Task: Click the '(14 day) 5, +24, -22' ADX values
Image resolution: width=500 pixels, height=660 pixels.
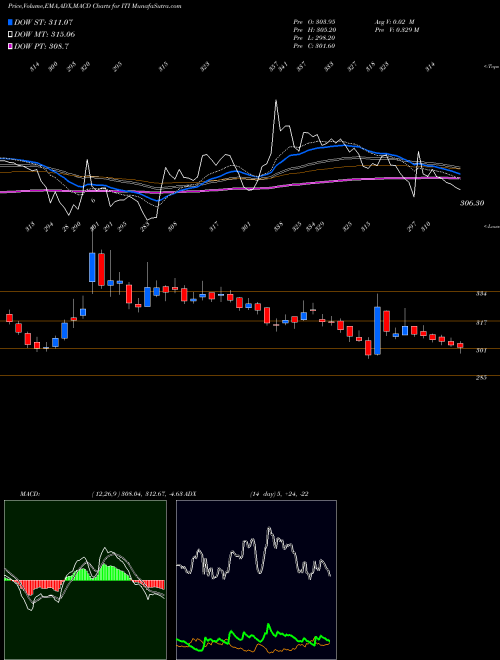Action: (x=279, y=494)
